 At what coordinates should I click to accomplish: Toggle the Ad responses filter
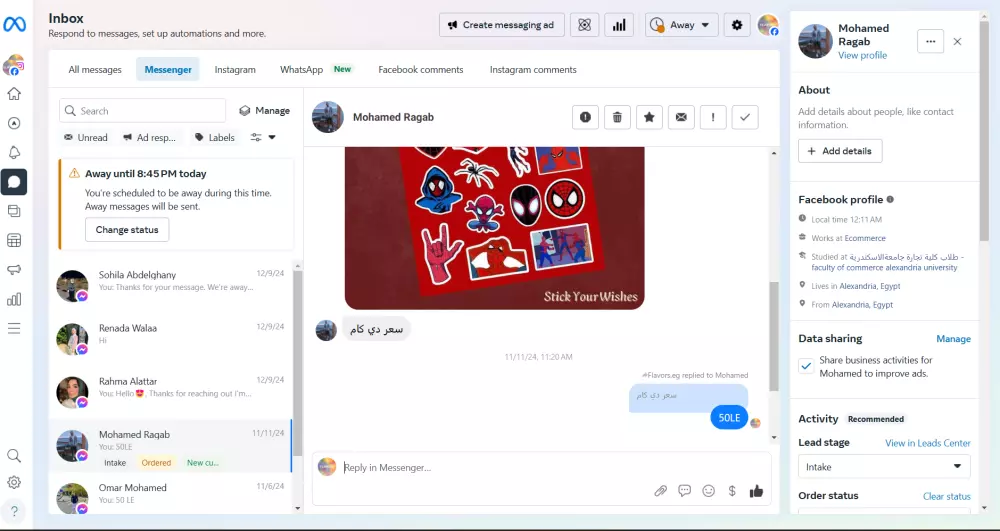pos(151,137)
